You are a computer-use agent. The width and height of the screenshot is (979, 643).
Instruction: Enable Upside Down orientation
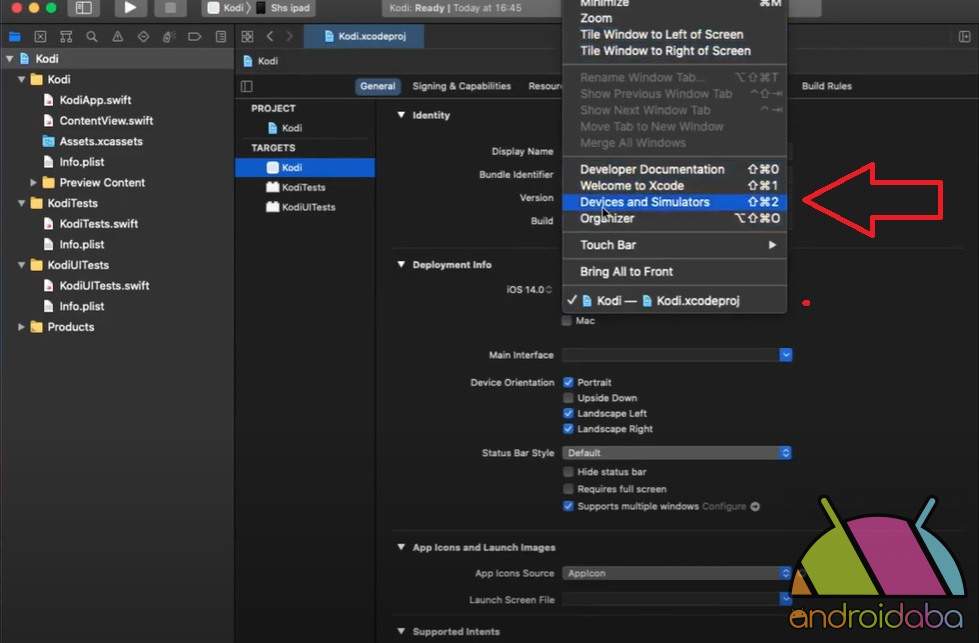pyautogui.click(x=568, y=398)
